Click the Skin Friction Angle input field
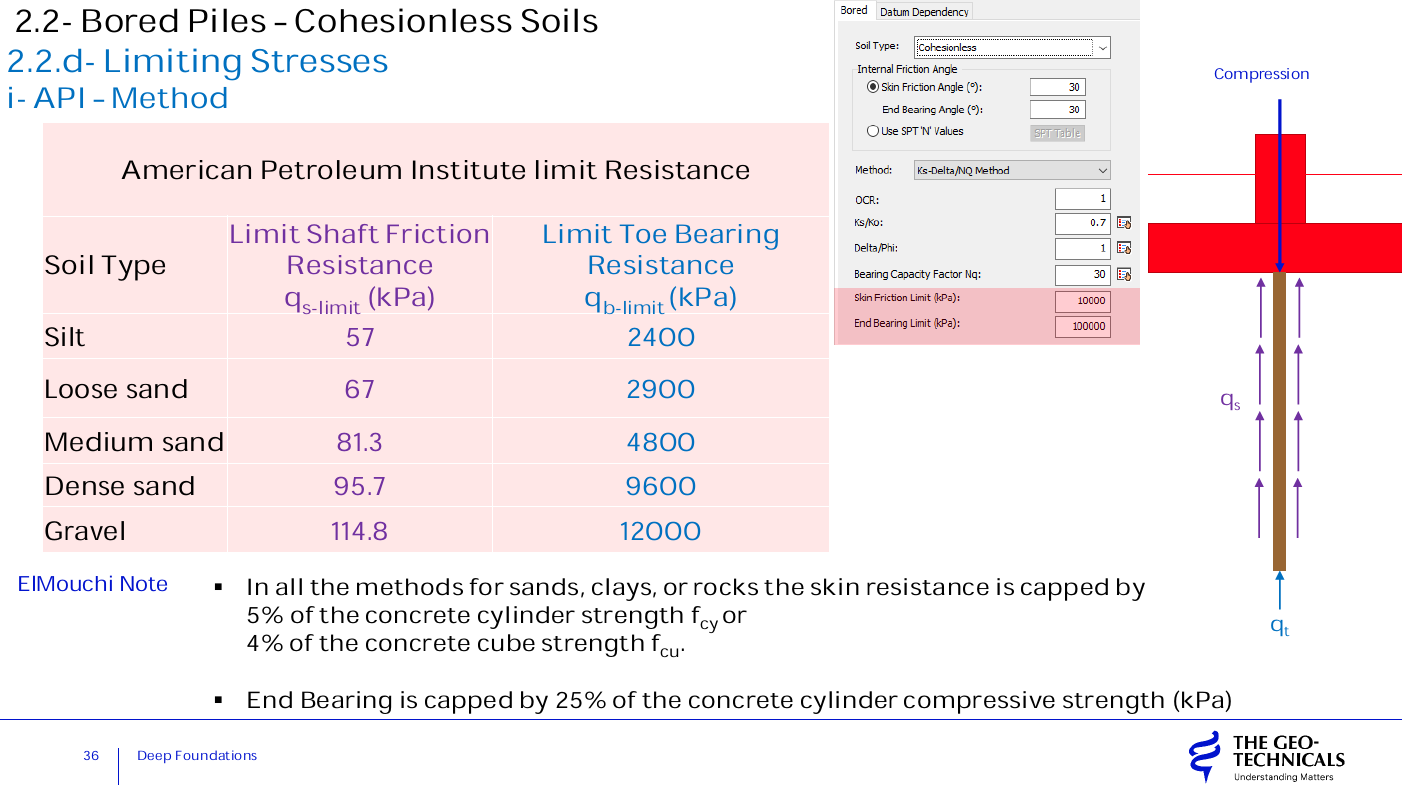This screenshot has width=1402, height=785. point(1057,87)
